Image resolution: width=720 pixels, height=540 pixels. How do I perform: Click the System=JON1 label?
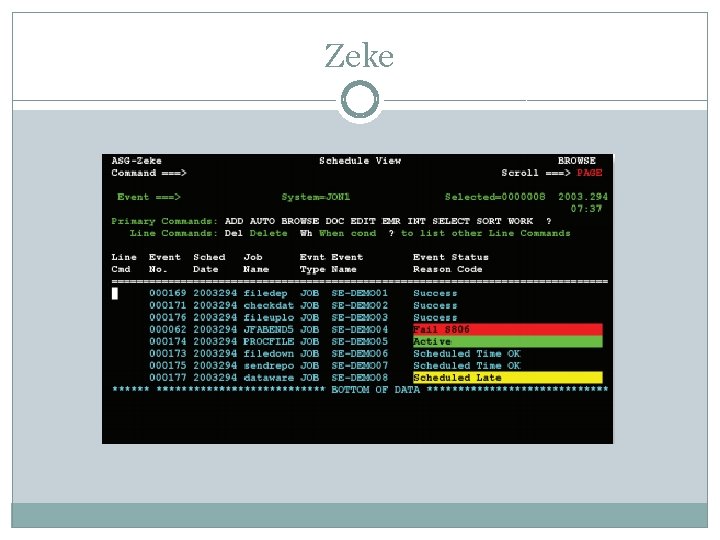click(316, 197)
